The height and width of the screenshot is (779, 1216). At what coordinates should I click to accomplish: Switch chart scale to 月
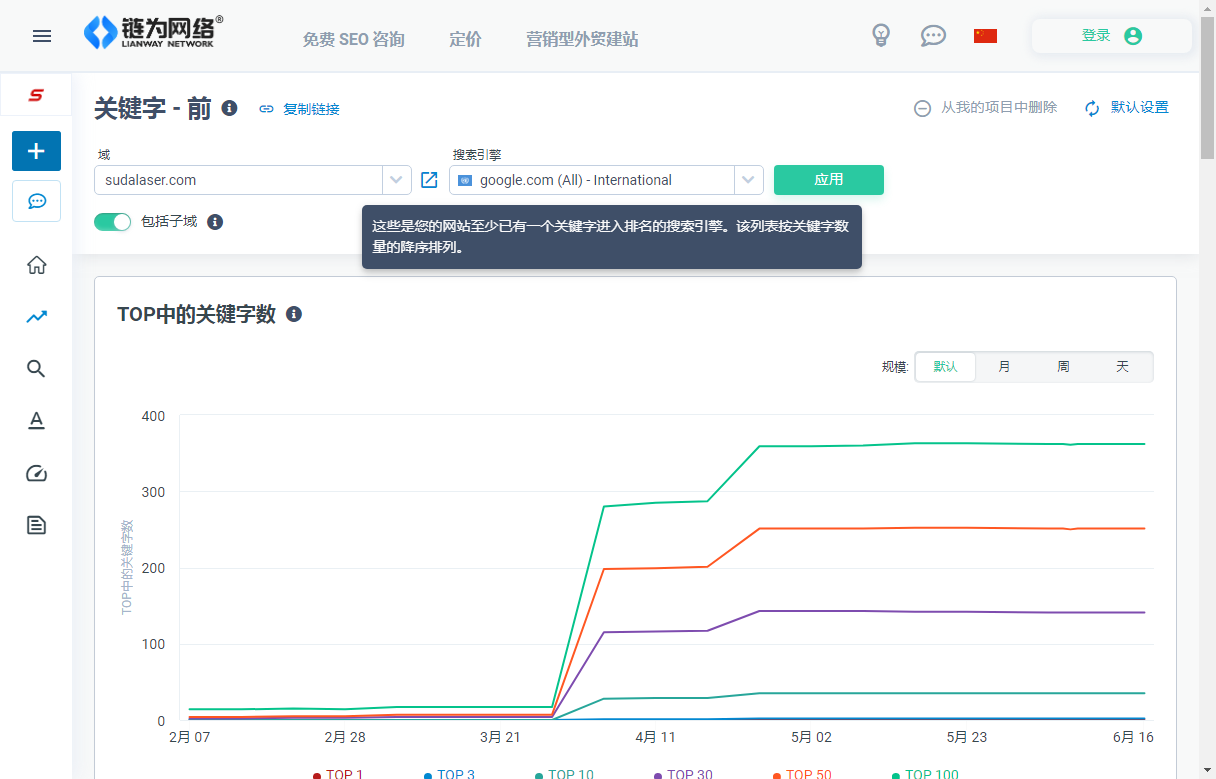(1003, 366)
